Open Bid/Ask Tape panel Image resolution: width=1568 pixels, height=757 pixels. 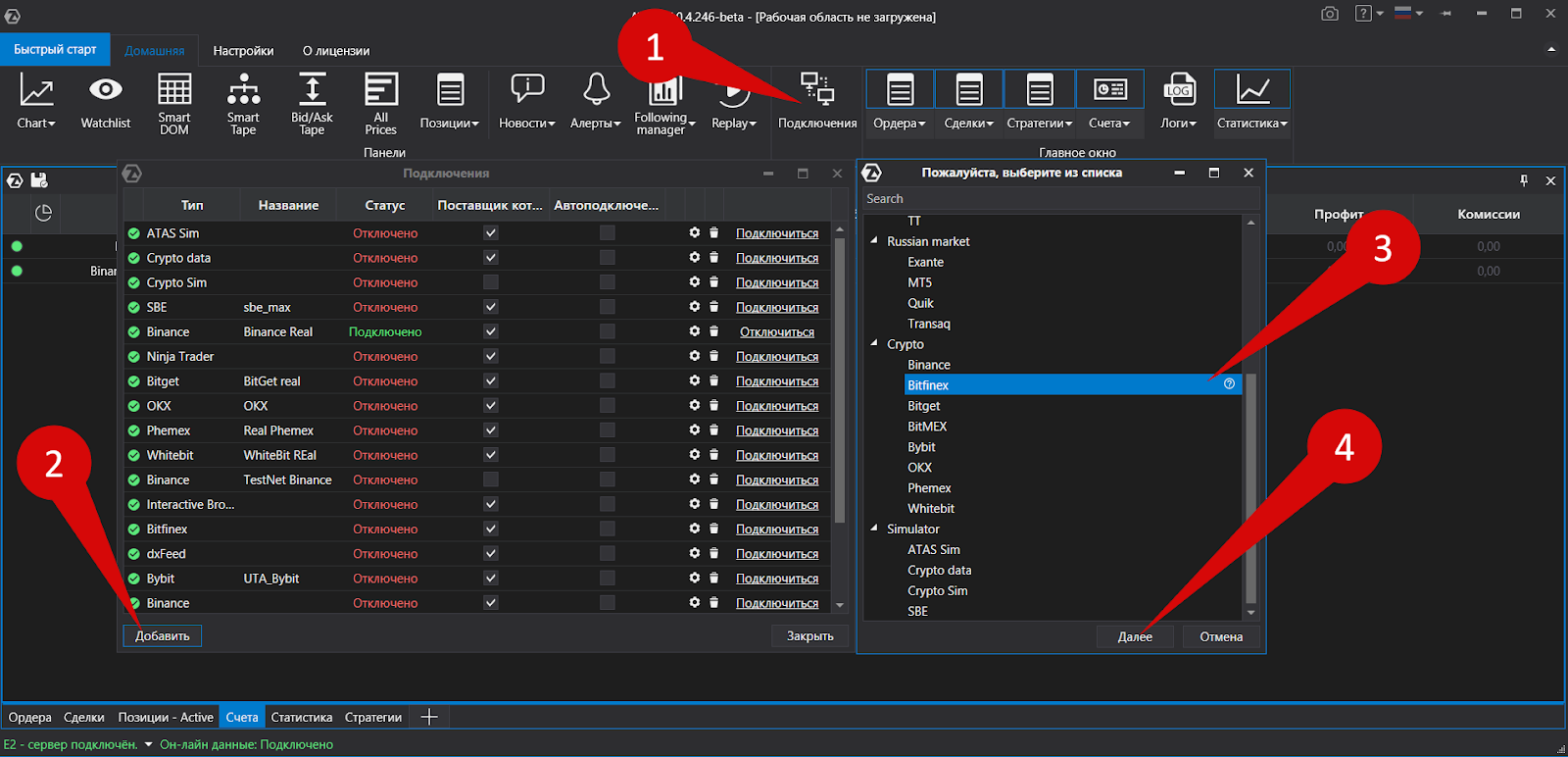(312, 90)
